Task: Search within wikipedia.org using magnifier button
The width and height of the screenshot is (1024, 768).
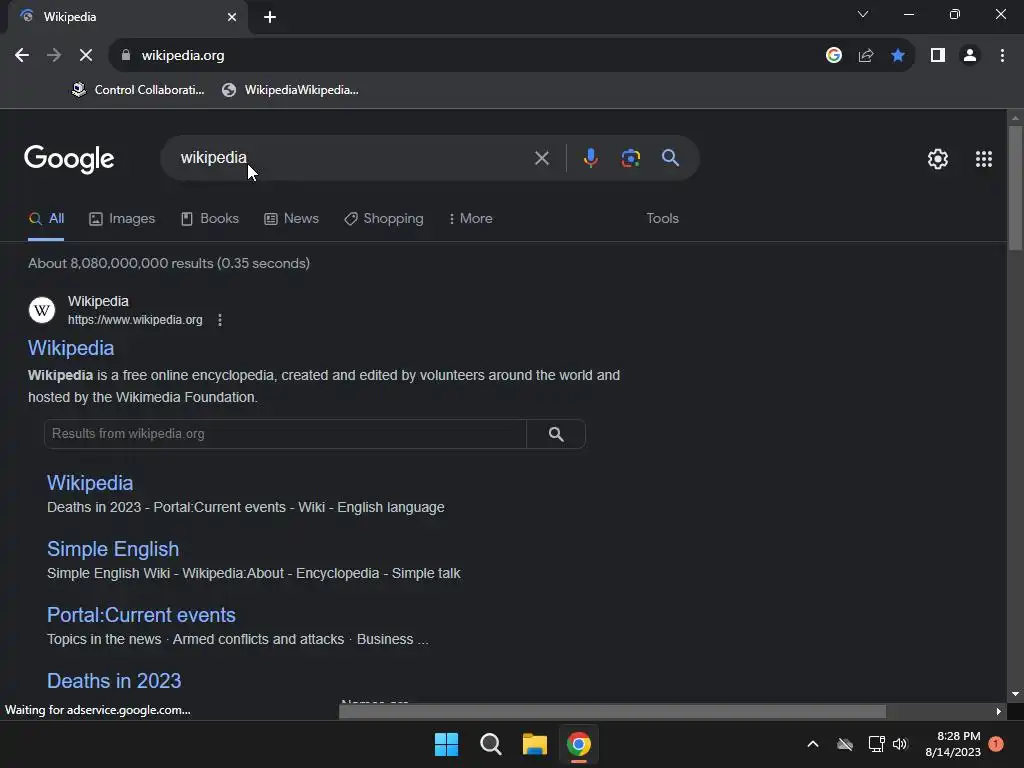Action: tap(556, 434)
